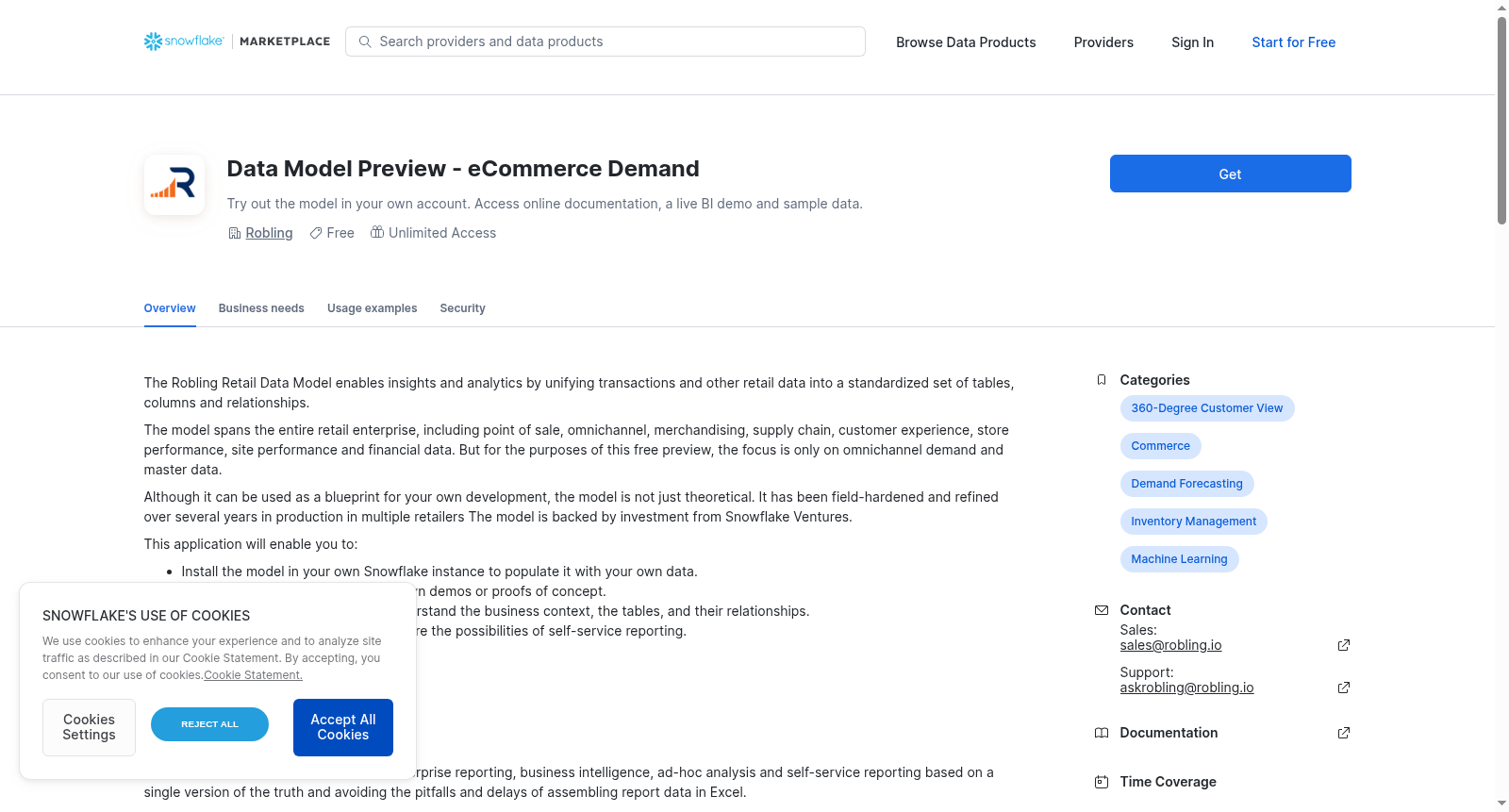Click the Robling product logo thumbnail

[x=174, y=185]
